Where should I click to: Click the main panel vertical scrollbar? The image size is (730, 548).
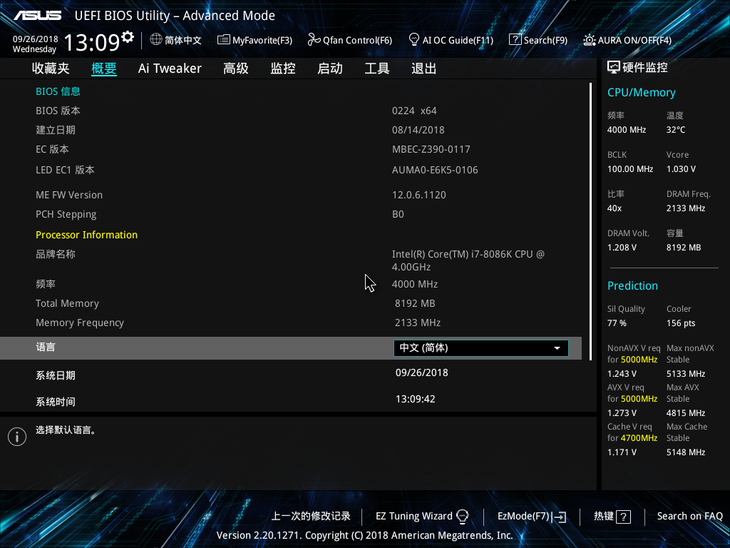590,221
